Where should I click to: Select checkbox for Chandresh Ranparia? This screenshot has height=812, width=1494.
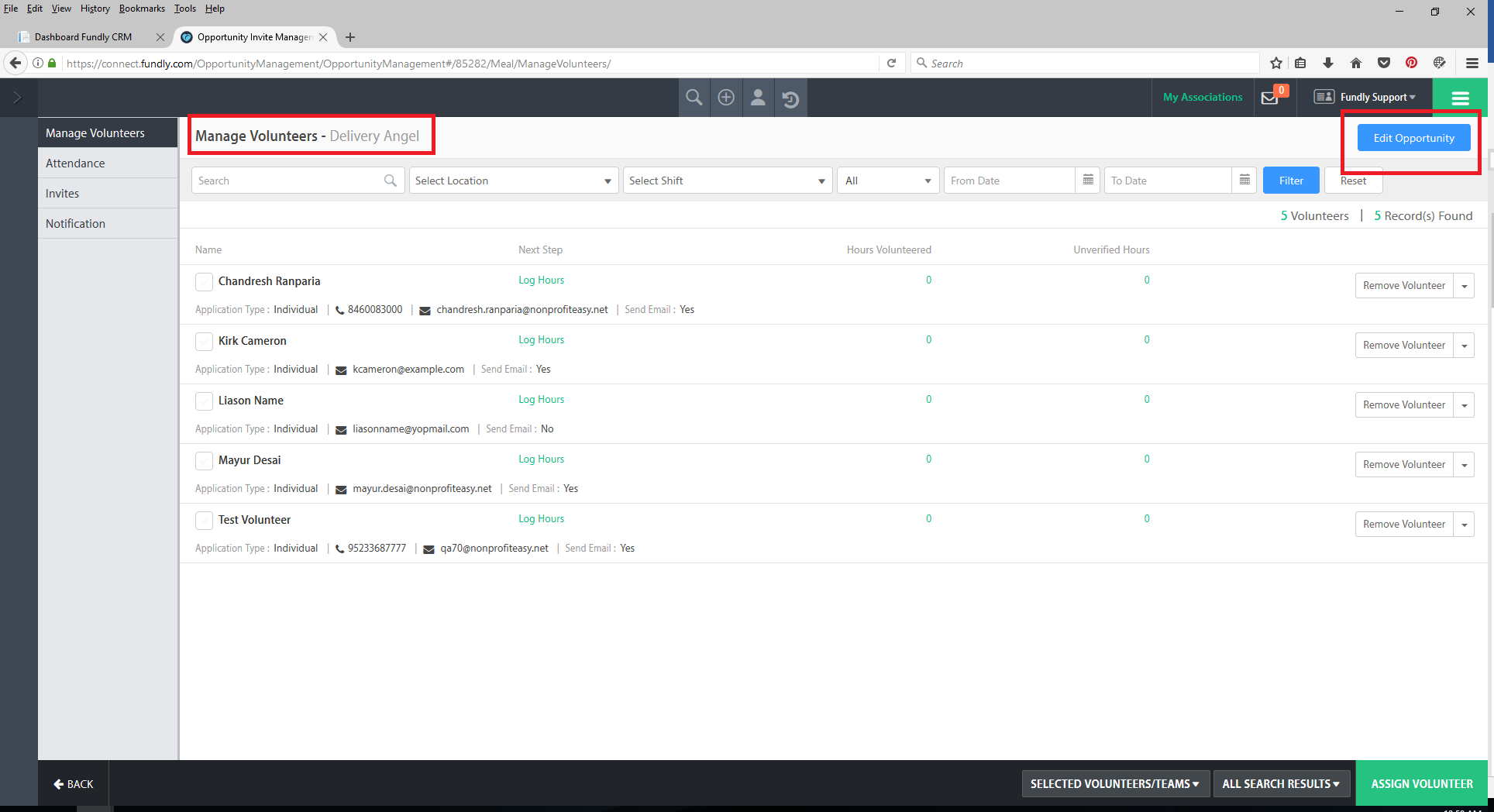[x=205, y=282]
